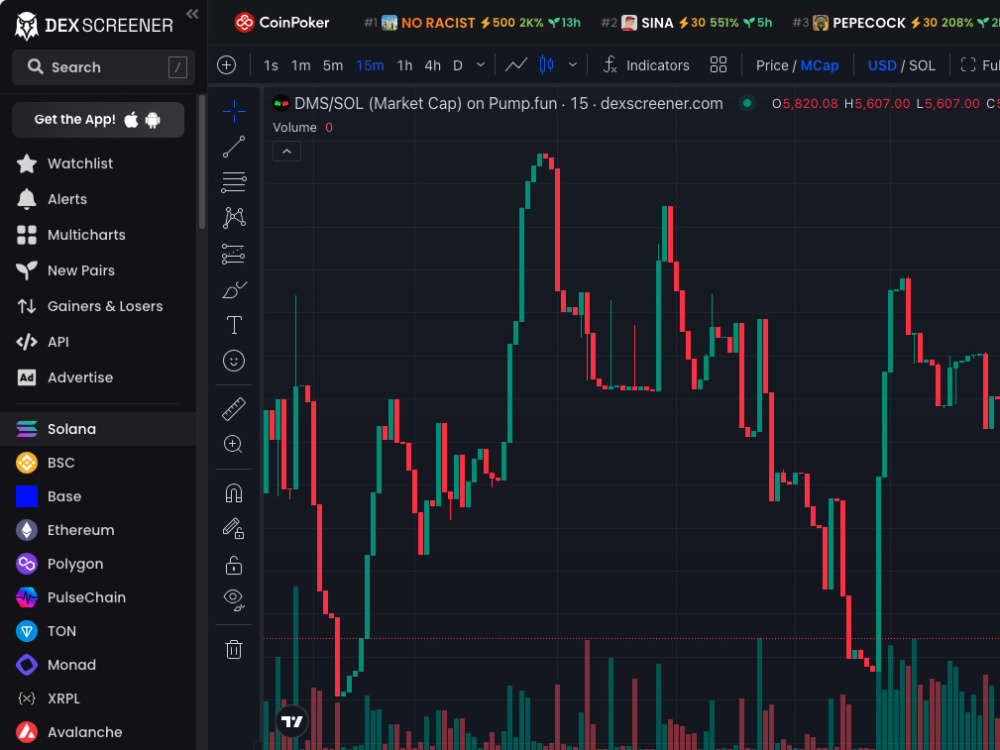This screenshot has height=750, width=1000.
Task: Open trending token NO RACIST
Action: click(473, 23)
